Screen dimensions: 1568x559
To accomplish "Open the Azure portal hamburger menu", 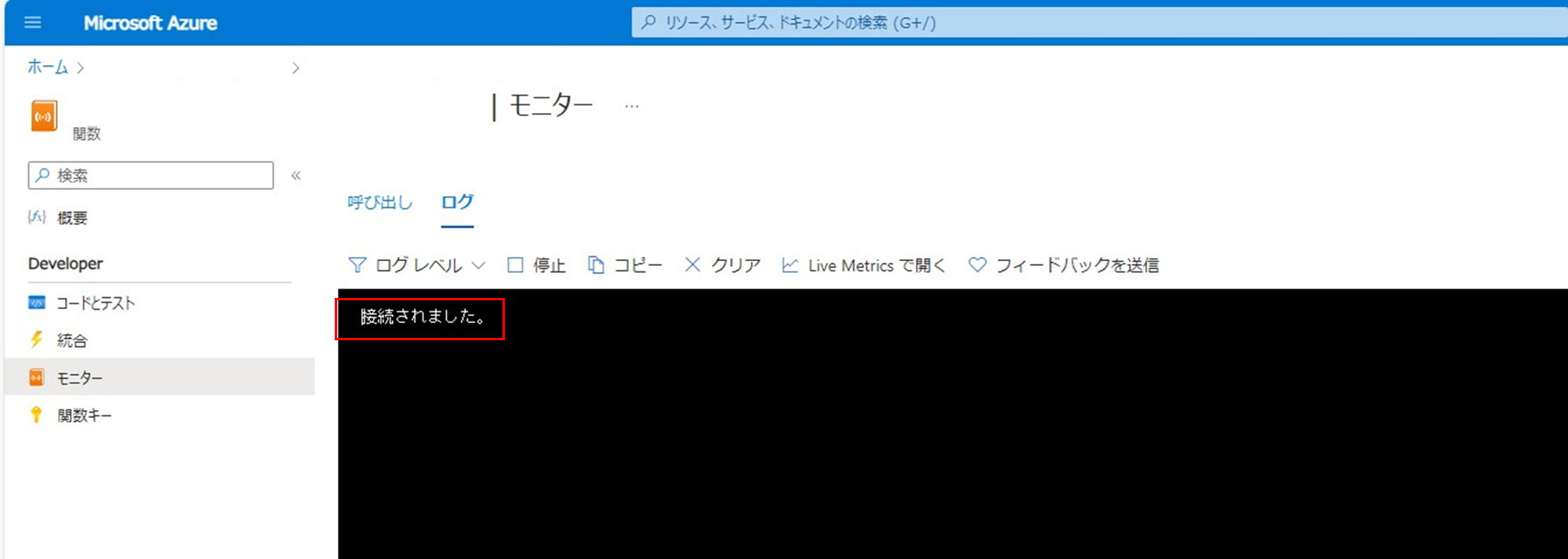I will 33,23.
